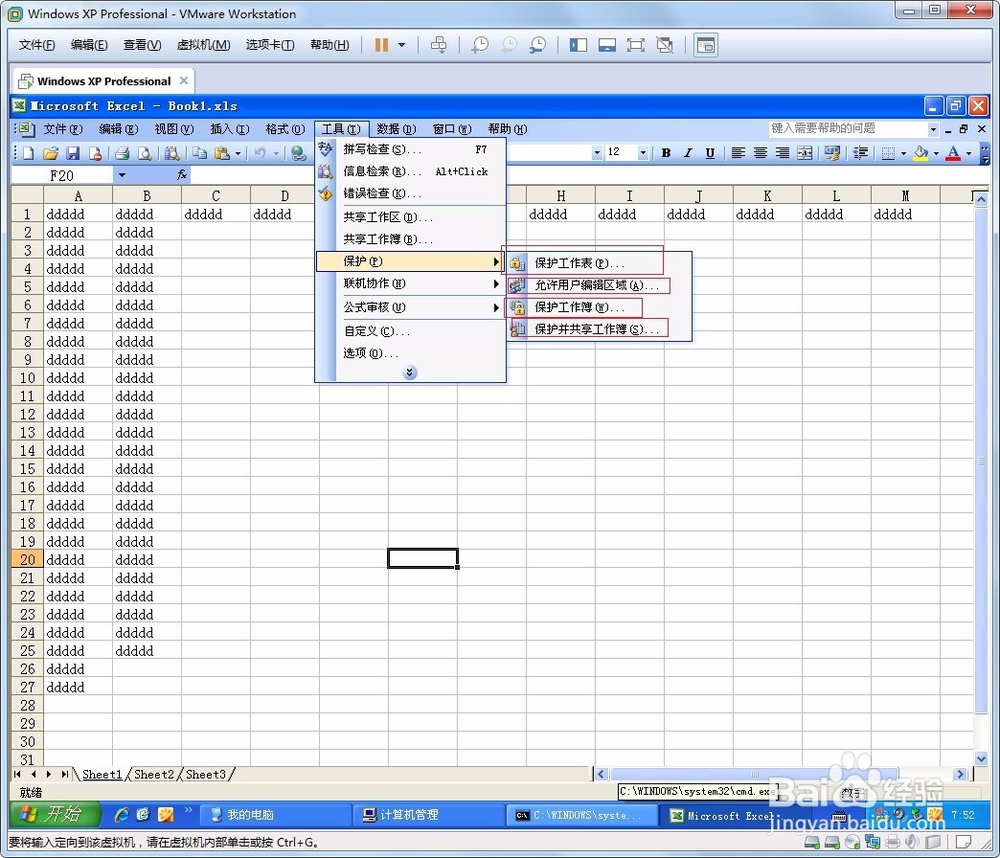This screenshot has height=858, width=1000.
Task: Toggle right alignment of cell text
Action: point(782,152)
